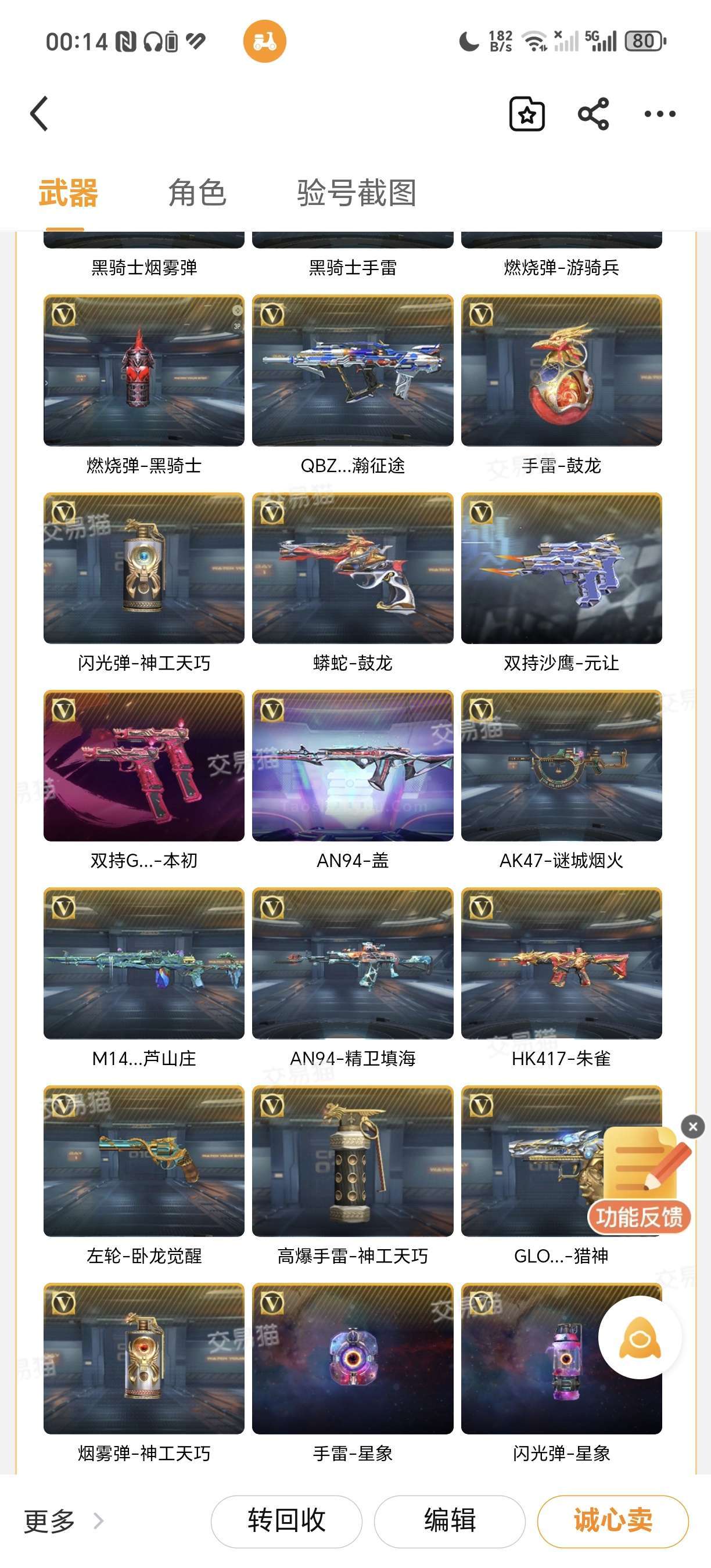The height and width of the screenshot is (1568, 711).
Task: Open the HK417-朱雀 weapon thumbnail
Action: point(561,963)
